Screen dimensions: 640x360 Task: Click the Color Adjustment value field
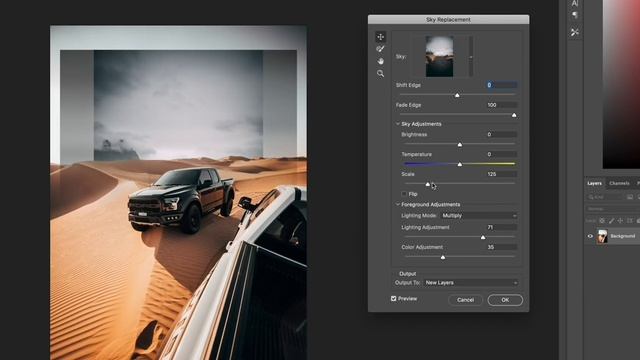click(502, 247)
